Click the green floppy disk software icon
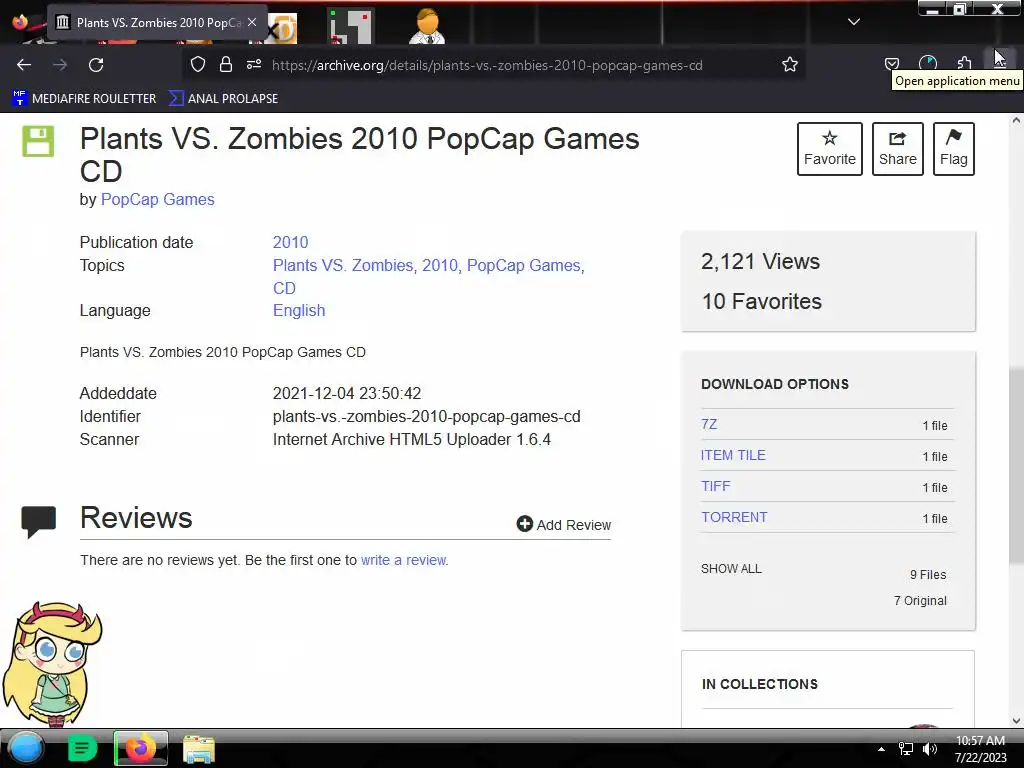Screen dimensions: 1024x768 tap(39, 141)
